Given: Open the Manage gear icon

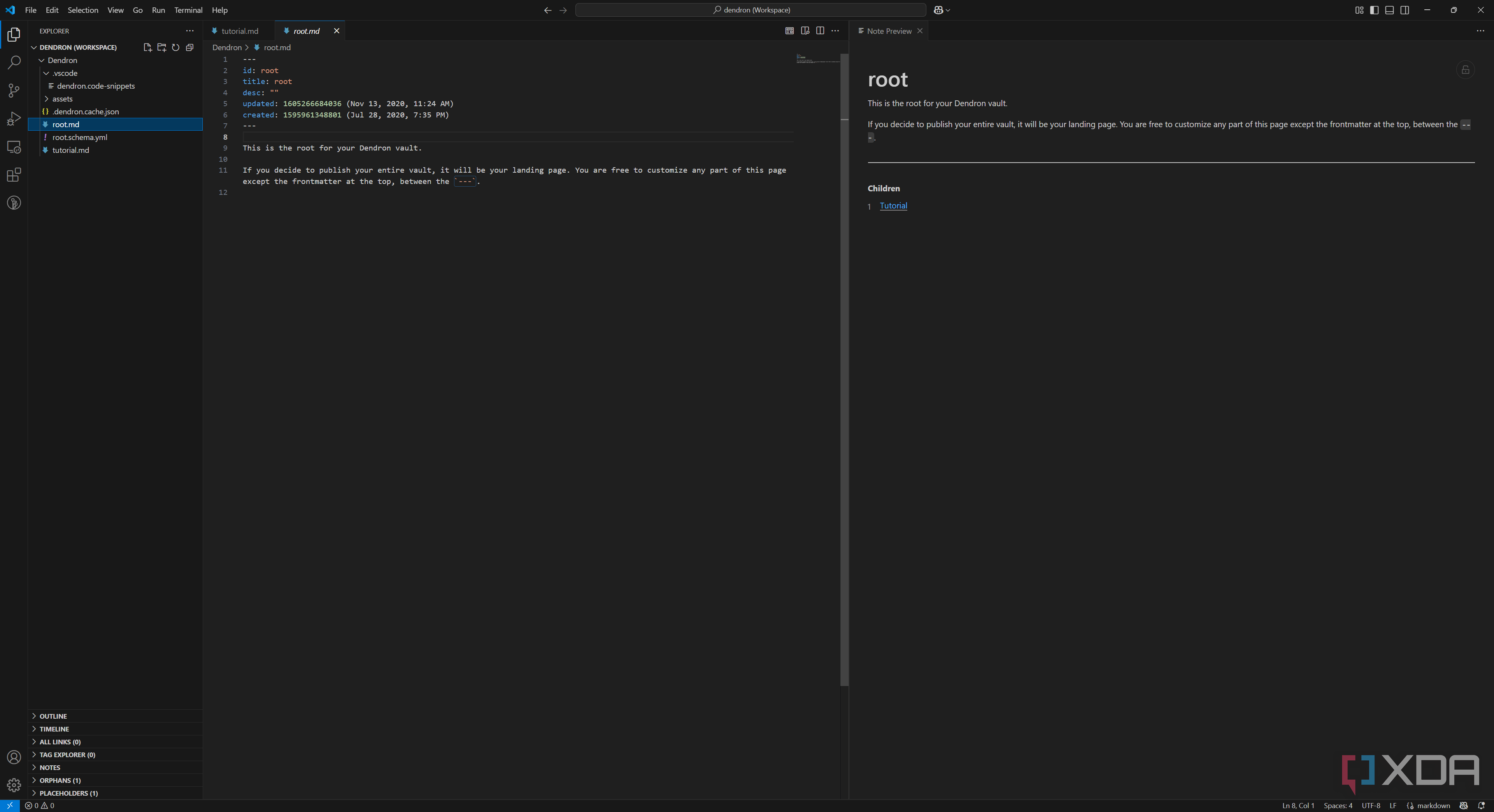Looking at the screenshot, I should pyautogui.click(x=14, y=785).
